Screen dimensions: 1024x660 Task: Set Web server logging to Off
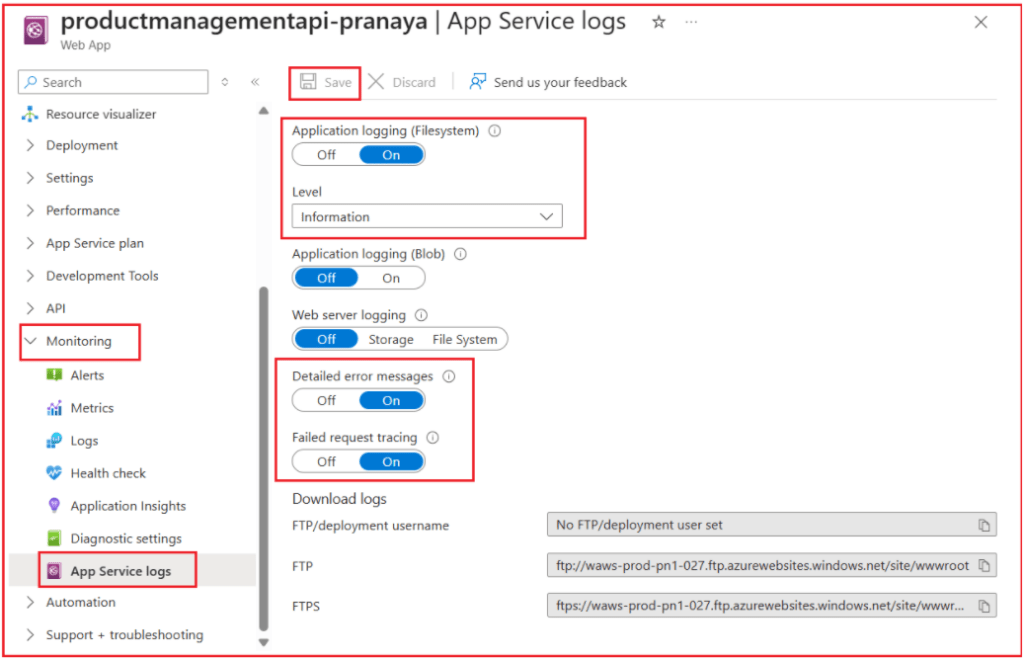[326, 339]
